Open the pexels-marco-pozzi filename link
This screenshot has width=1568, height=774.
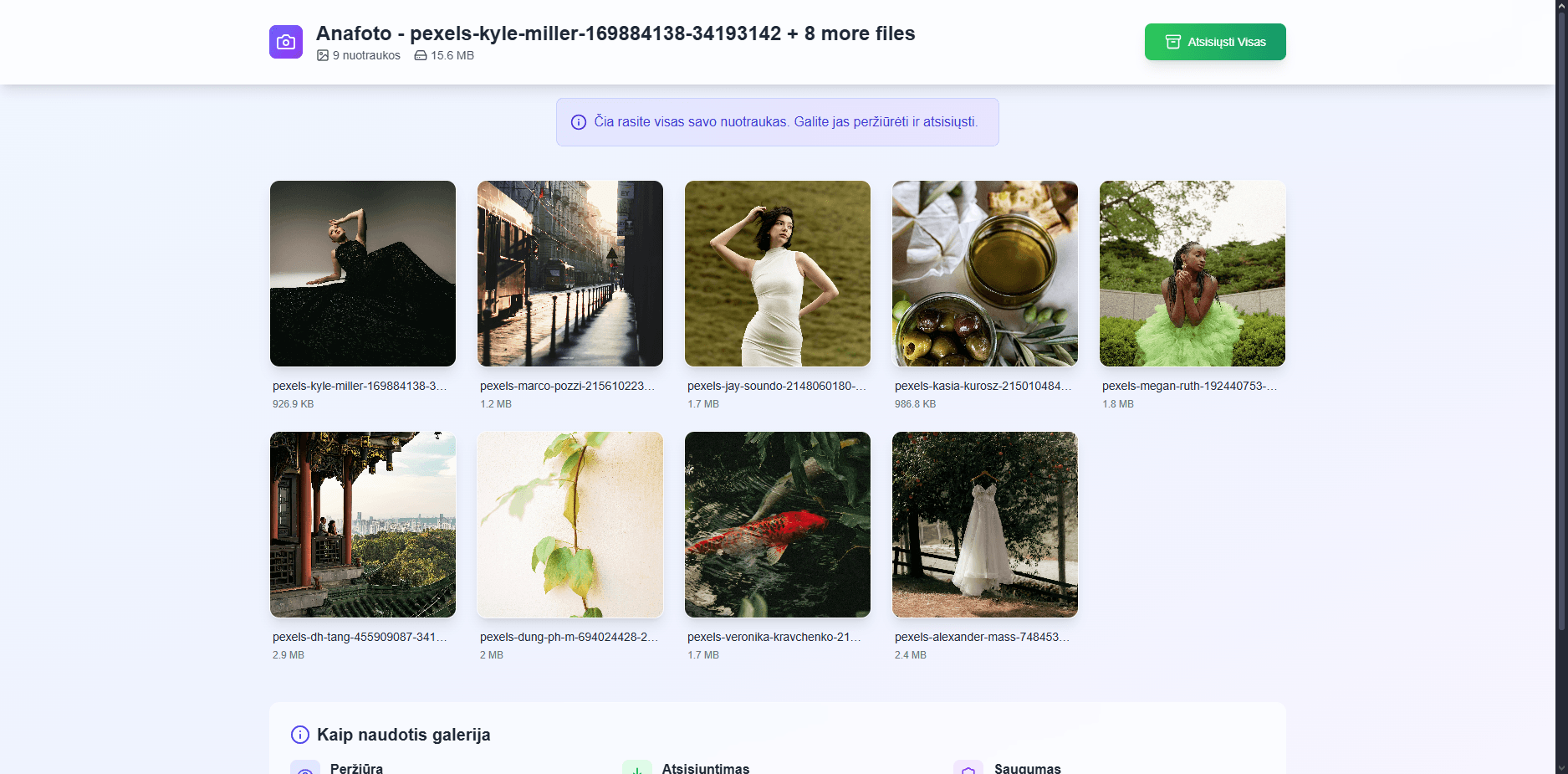coord(567,386)
